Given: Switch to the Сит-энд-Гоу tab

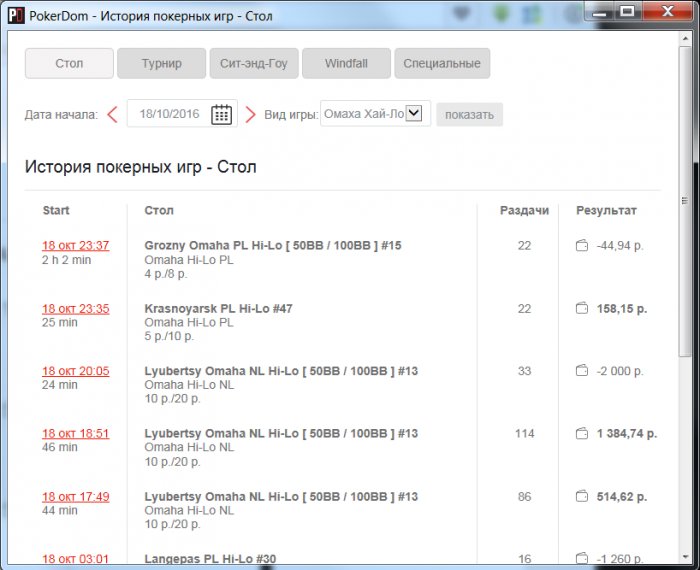Looking at the screenshot, I should coord(253,63).
